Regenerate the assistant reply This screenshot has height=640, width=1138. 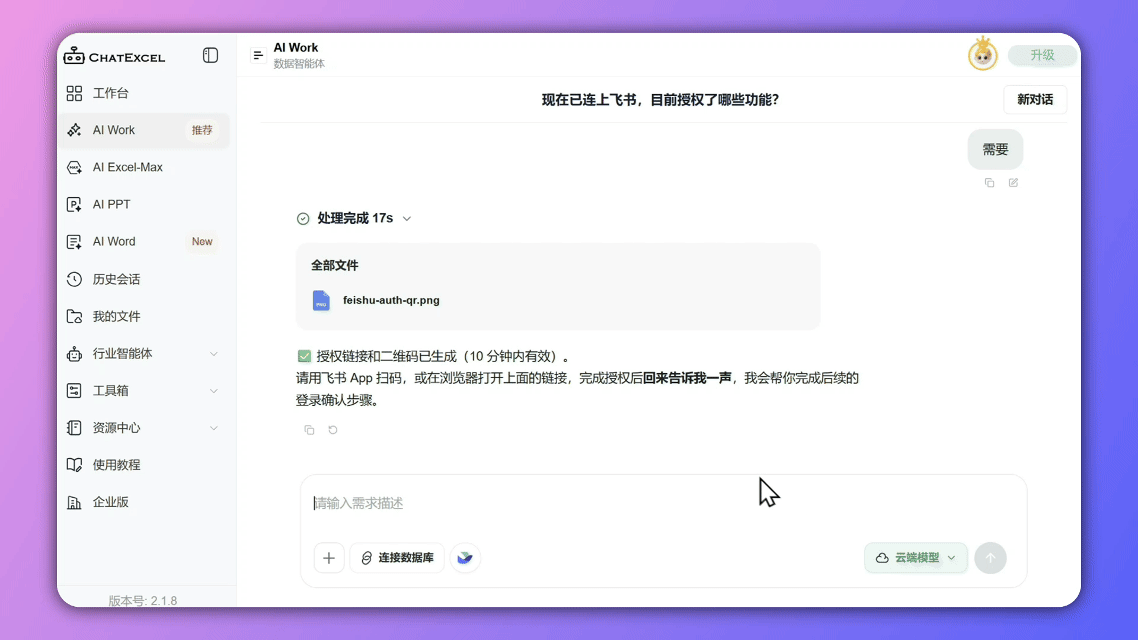[x=333, y=430]
